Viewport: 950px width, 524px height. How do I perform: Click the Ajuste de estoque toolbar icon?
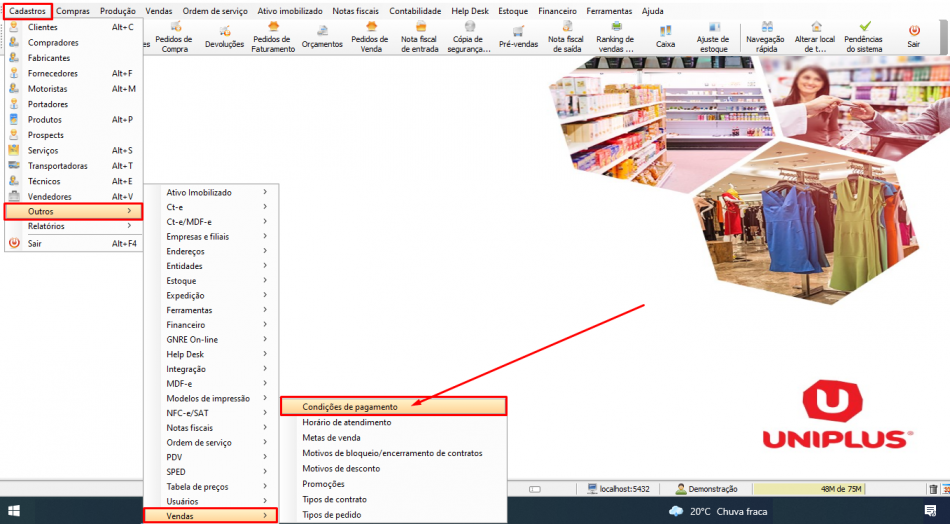pos(713,37)
